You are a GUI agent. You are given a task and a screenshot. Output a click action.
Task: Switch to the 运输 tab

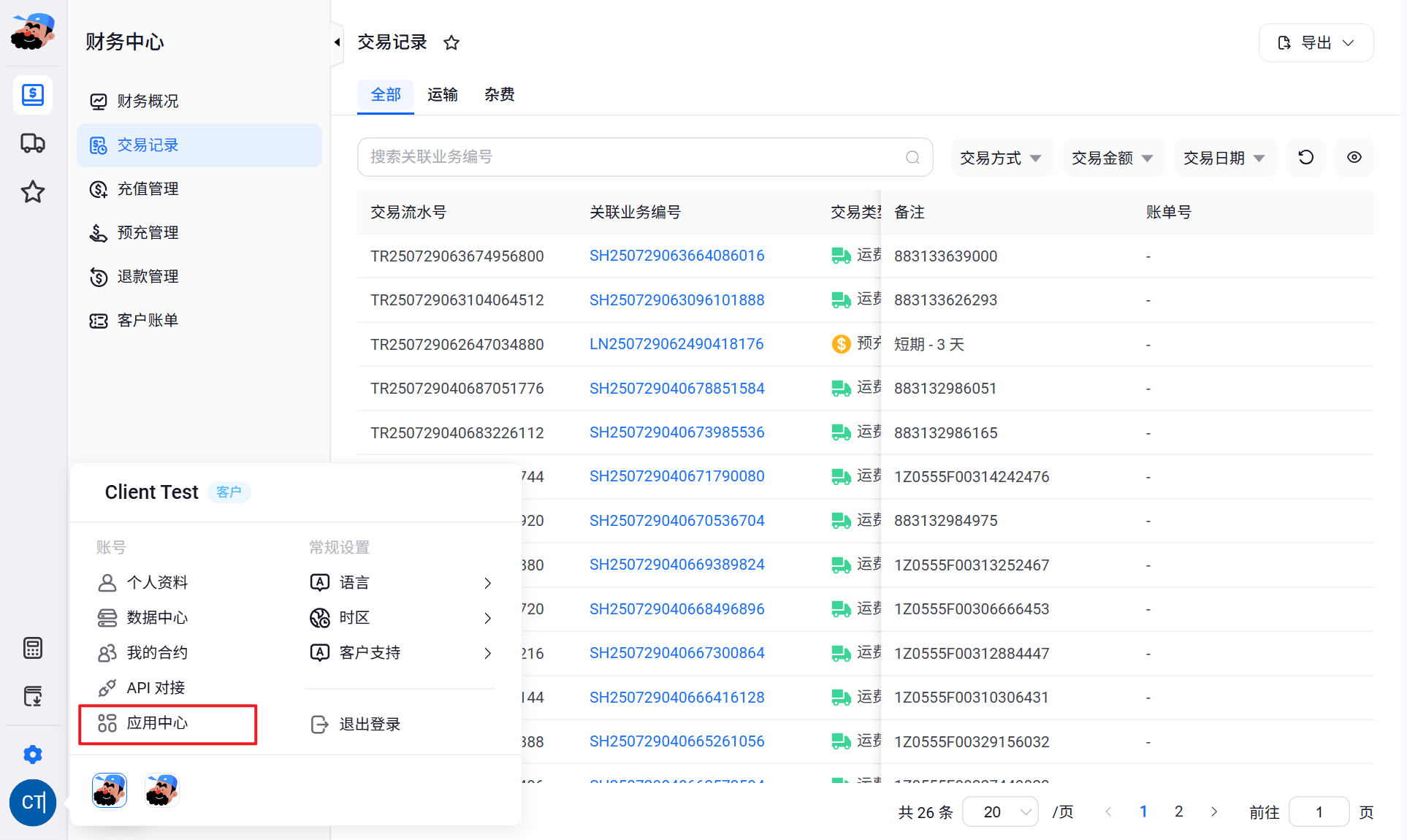(443, 95)
